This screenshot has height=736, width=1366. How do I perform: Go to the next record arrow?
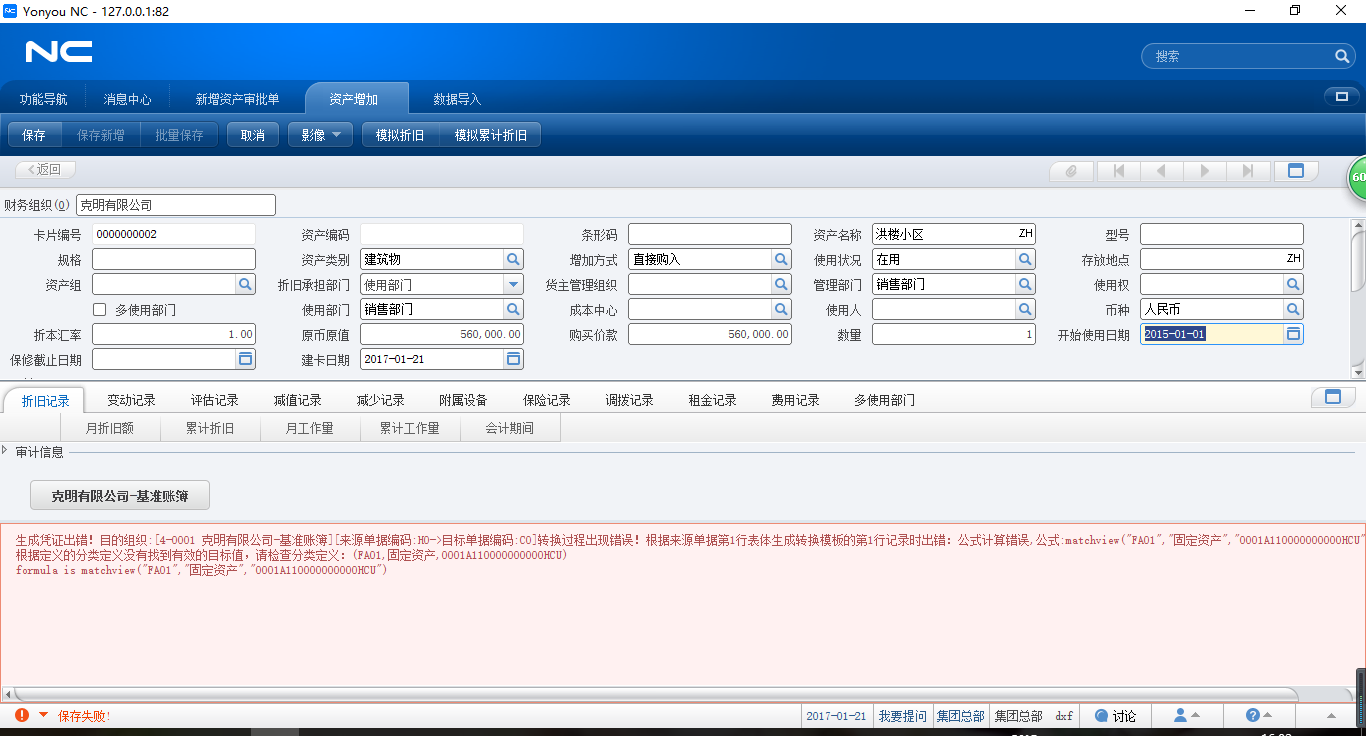click(1205, 170)
